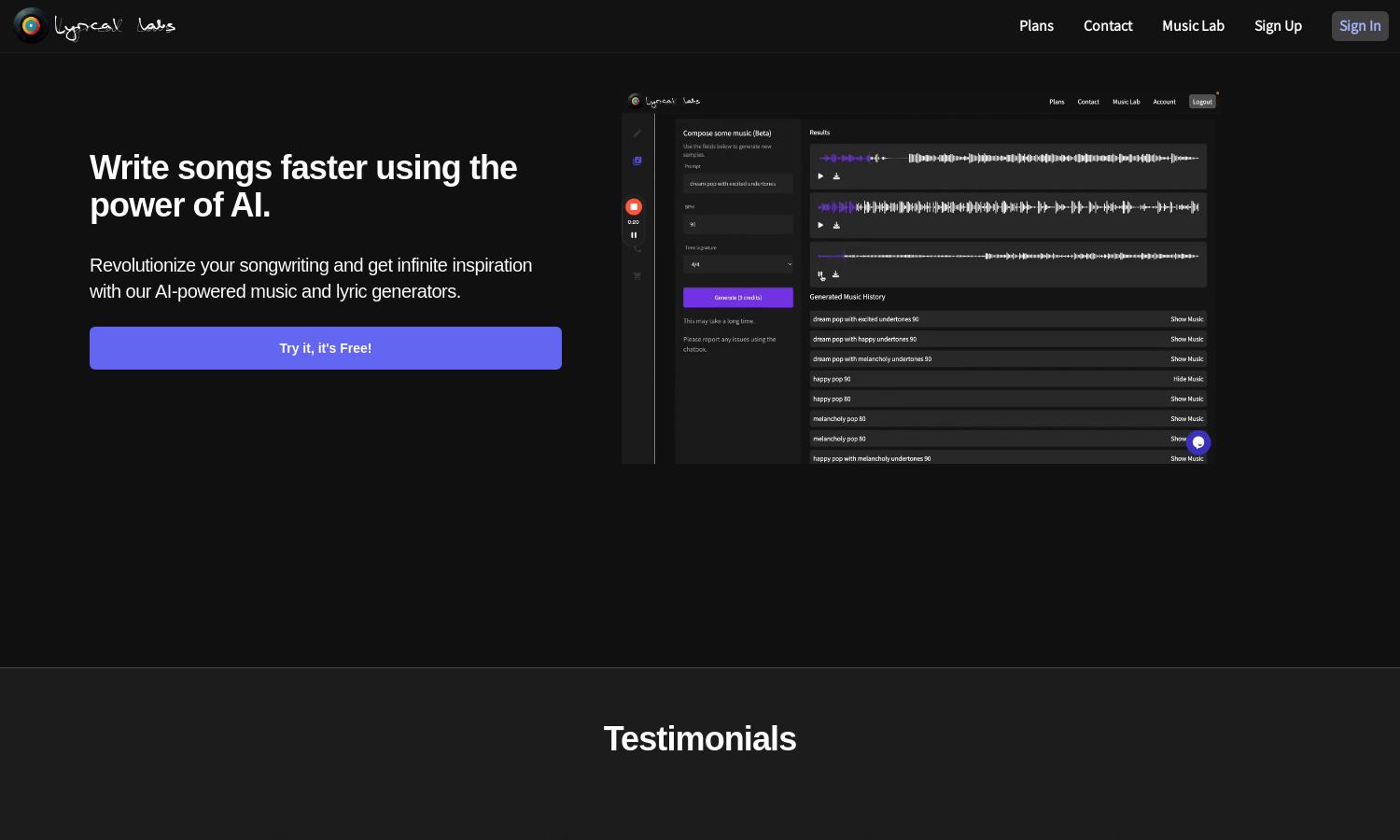Image resolution: width=1400 pixels, height=840 pixels.
Task: Click Hide Music for 'happy pop 90'
Action: tap(1188, 379)
